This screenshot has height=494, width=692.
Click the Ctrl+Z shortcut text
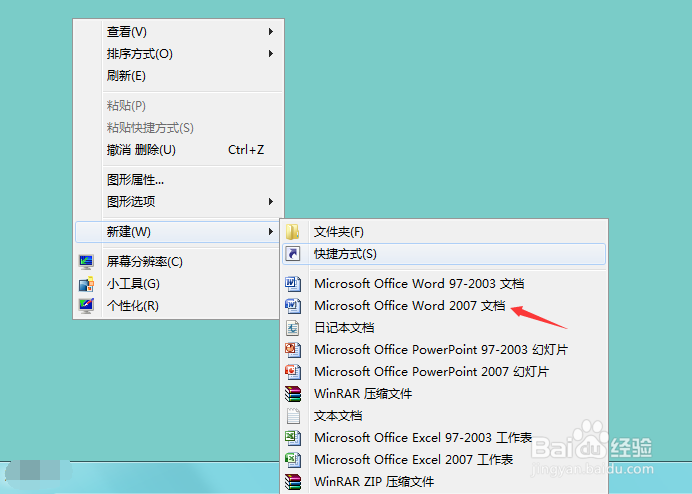(x=246, y=150)
